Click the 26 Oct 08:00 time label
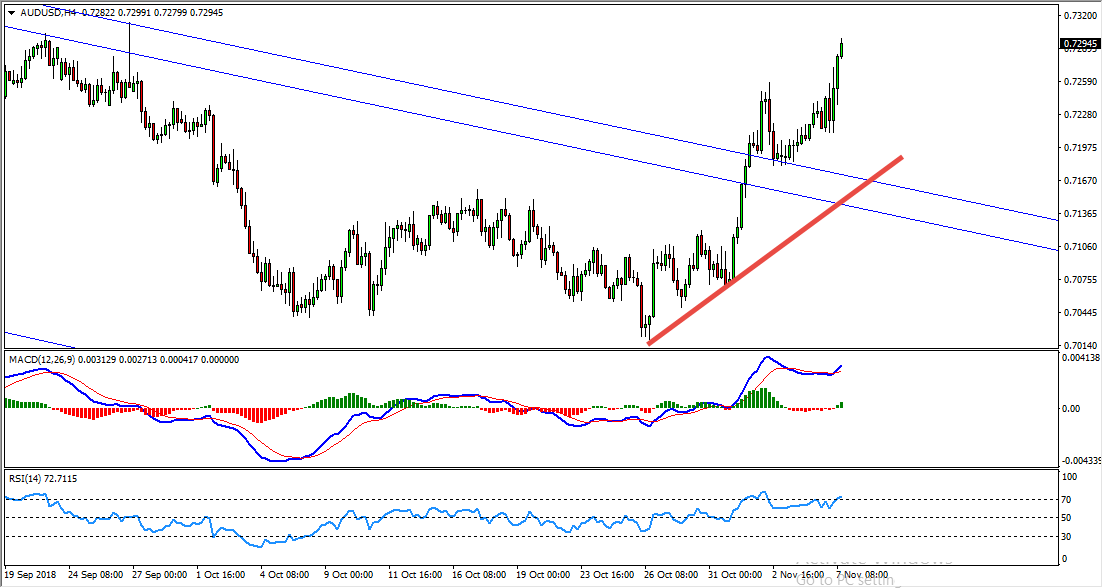Image resolution: width=1103 pixels, height=588 pixels. point(670,575)
